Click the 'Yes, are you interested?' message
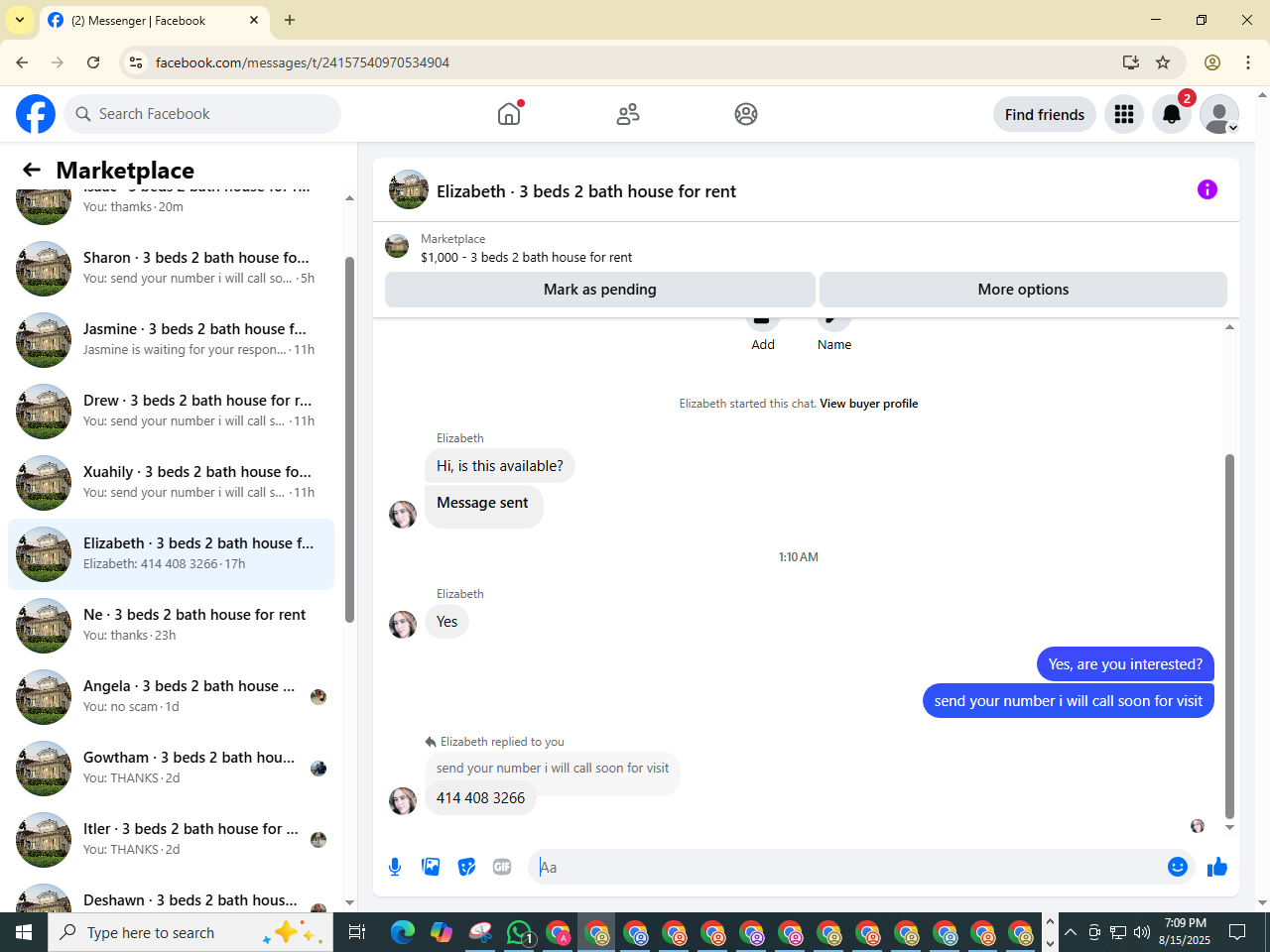The height and width of the screenshot is (952, 1270). (x=1125, y=664)
